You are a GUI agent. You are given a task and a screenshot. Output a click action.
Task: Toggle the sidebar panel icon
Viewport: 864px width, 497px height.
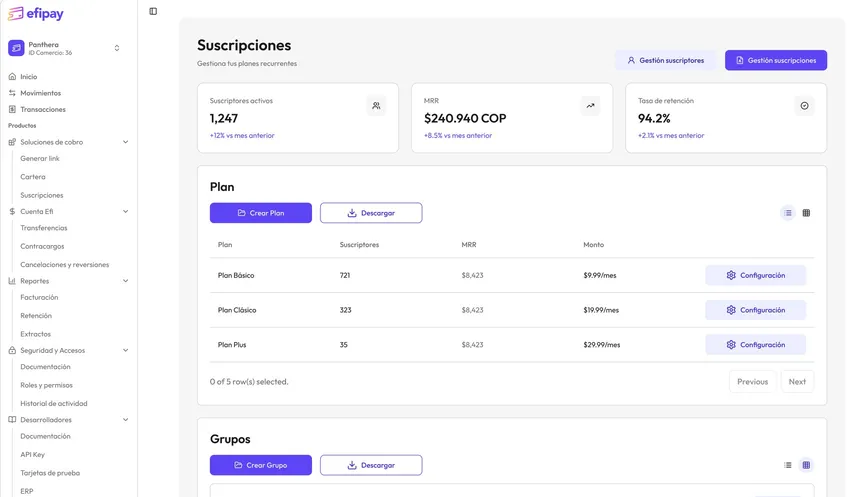[x=153, y=11]
